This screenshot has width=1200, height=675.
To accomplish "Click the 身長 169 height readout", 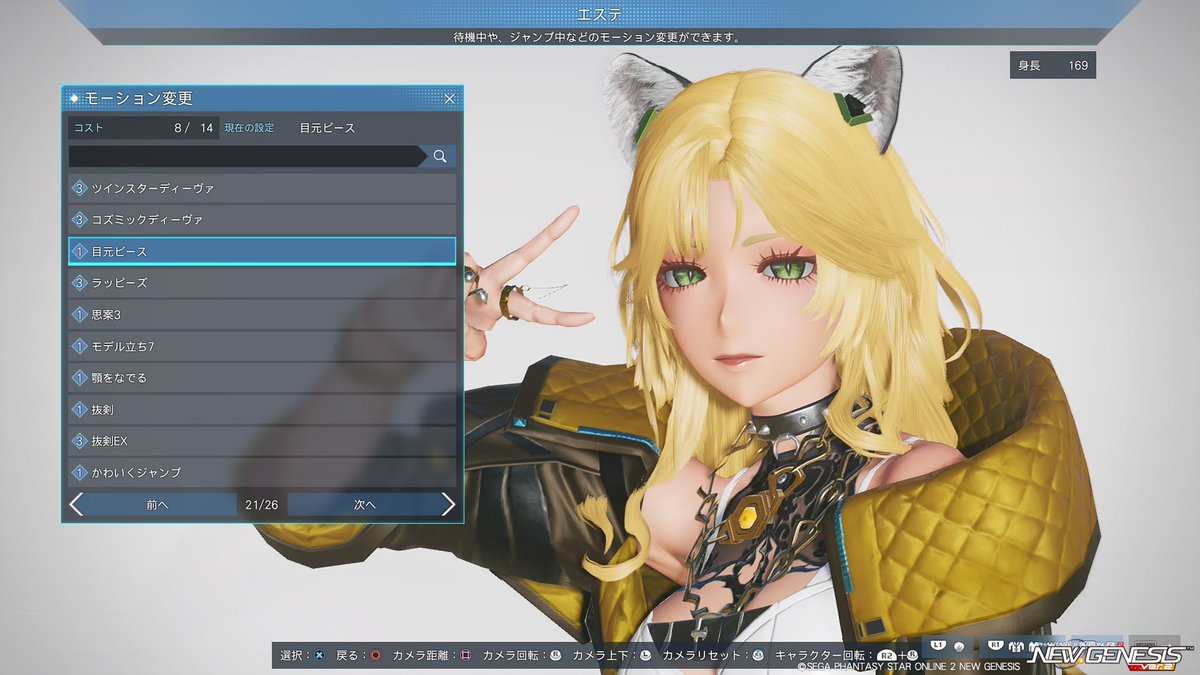I will pyautogui.click(x=1052, y=66).
